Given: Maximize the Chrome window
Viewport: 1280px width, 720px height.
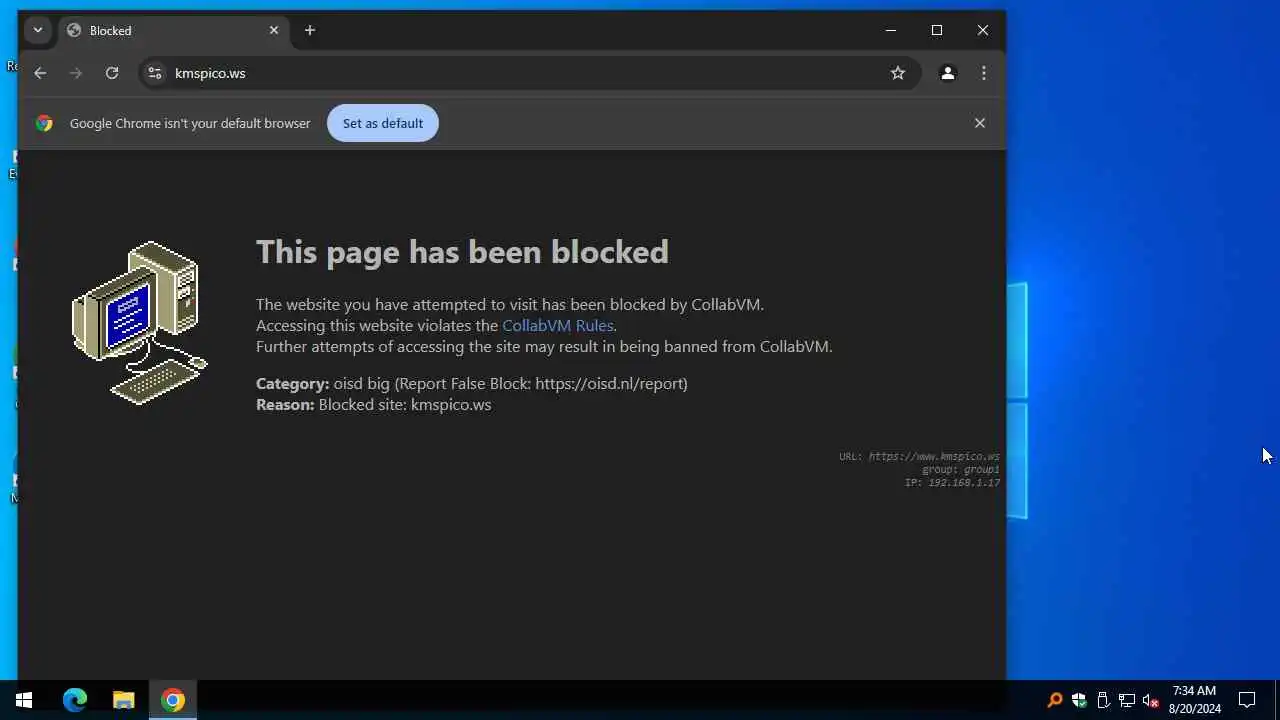Looking at the screenshot, I should tap(937, 31).
